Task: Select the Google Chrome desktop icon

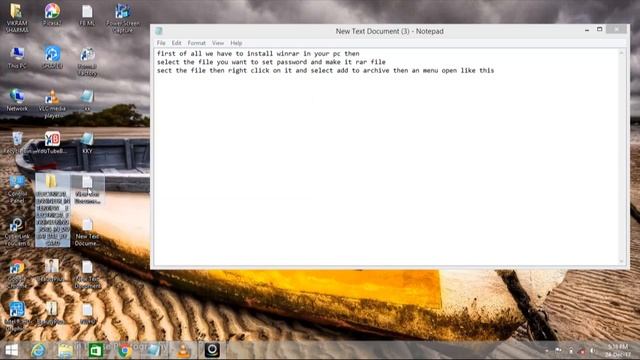Action: (x=17, y=274)
